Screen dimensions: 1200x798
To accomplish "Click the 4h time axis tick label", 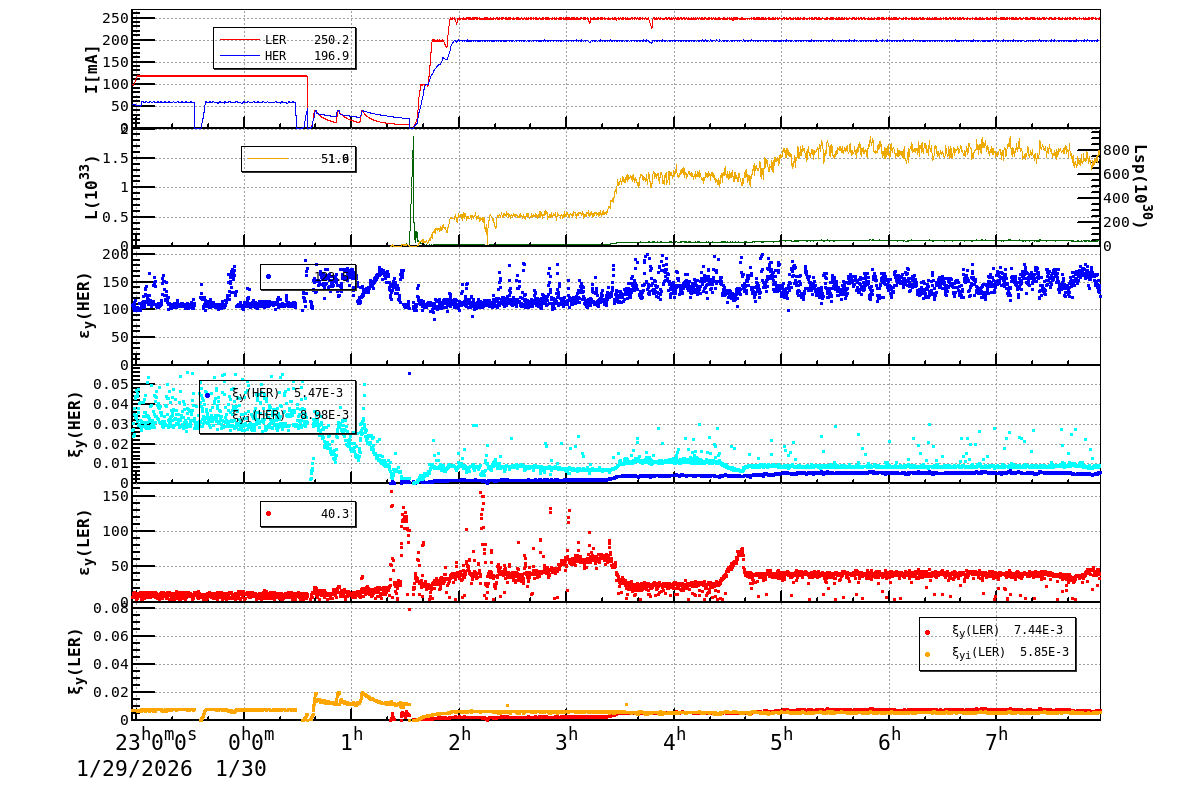I will (x=675, y=737).
